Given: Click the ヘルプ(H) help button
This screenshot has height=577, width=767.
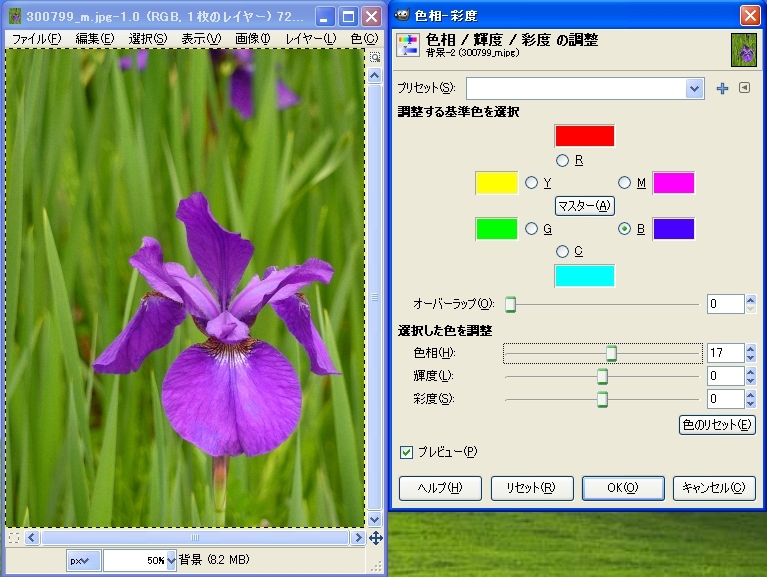Looking at the screenshot, I should [x=440, y=488].
